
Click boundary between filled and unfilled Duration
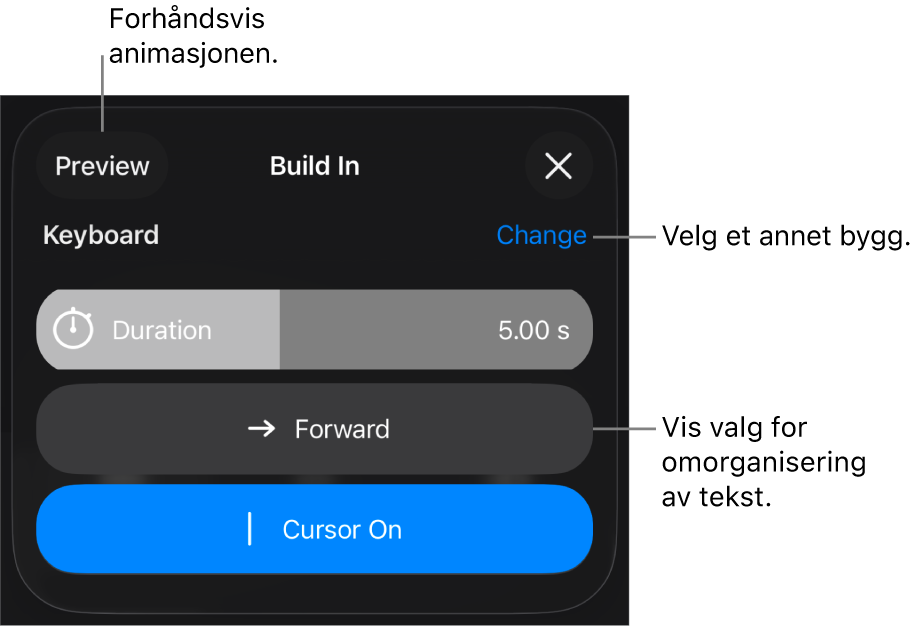coord(279,330)
